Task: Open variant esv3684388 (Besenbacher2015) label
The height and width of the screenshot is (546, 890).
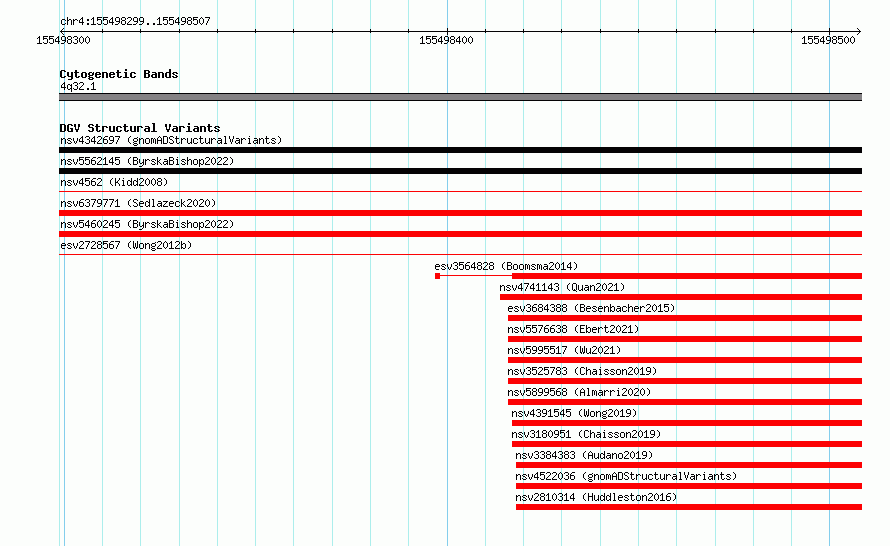Action: pos(591,308)
